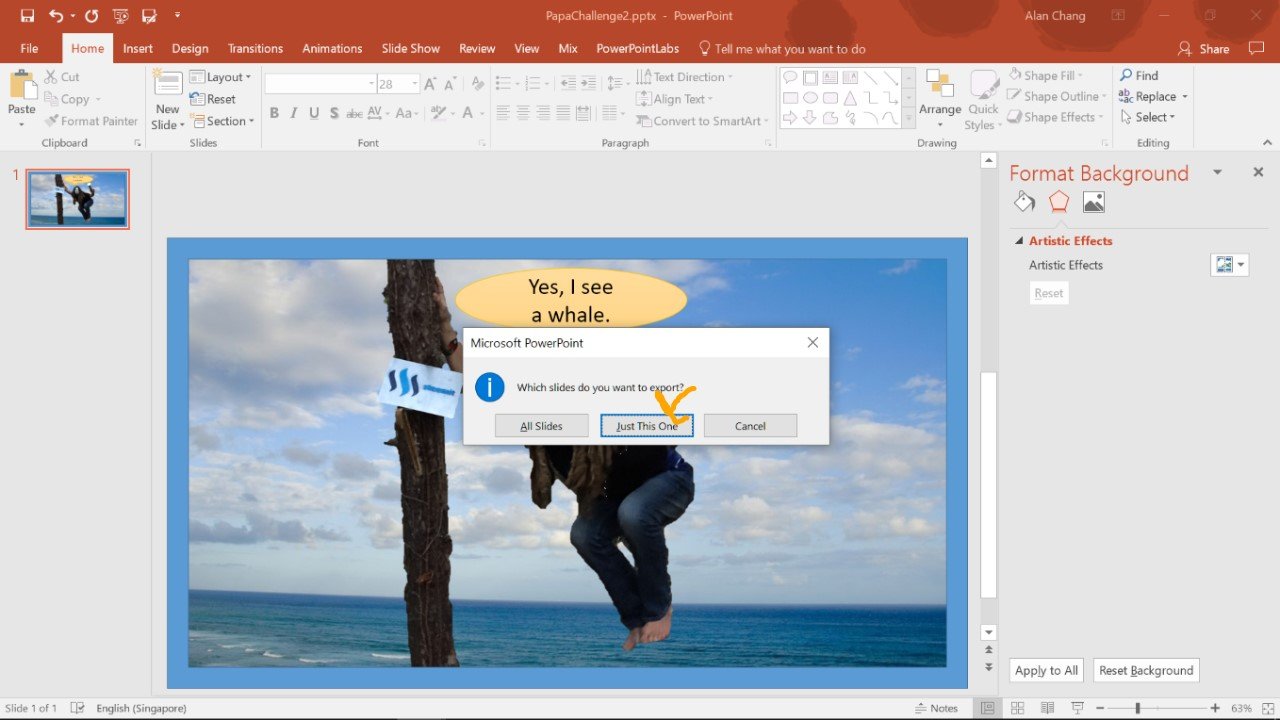The height and width of the screenshot is (720, 1280).
Task: Open the Text Direction dropdown
Action: point(684,77)
